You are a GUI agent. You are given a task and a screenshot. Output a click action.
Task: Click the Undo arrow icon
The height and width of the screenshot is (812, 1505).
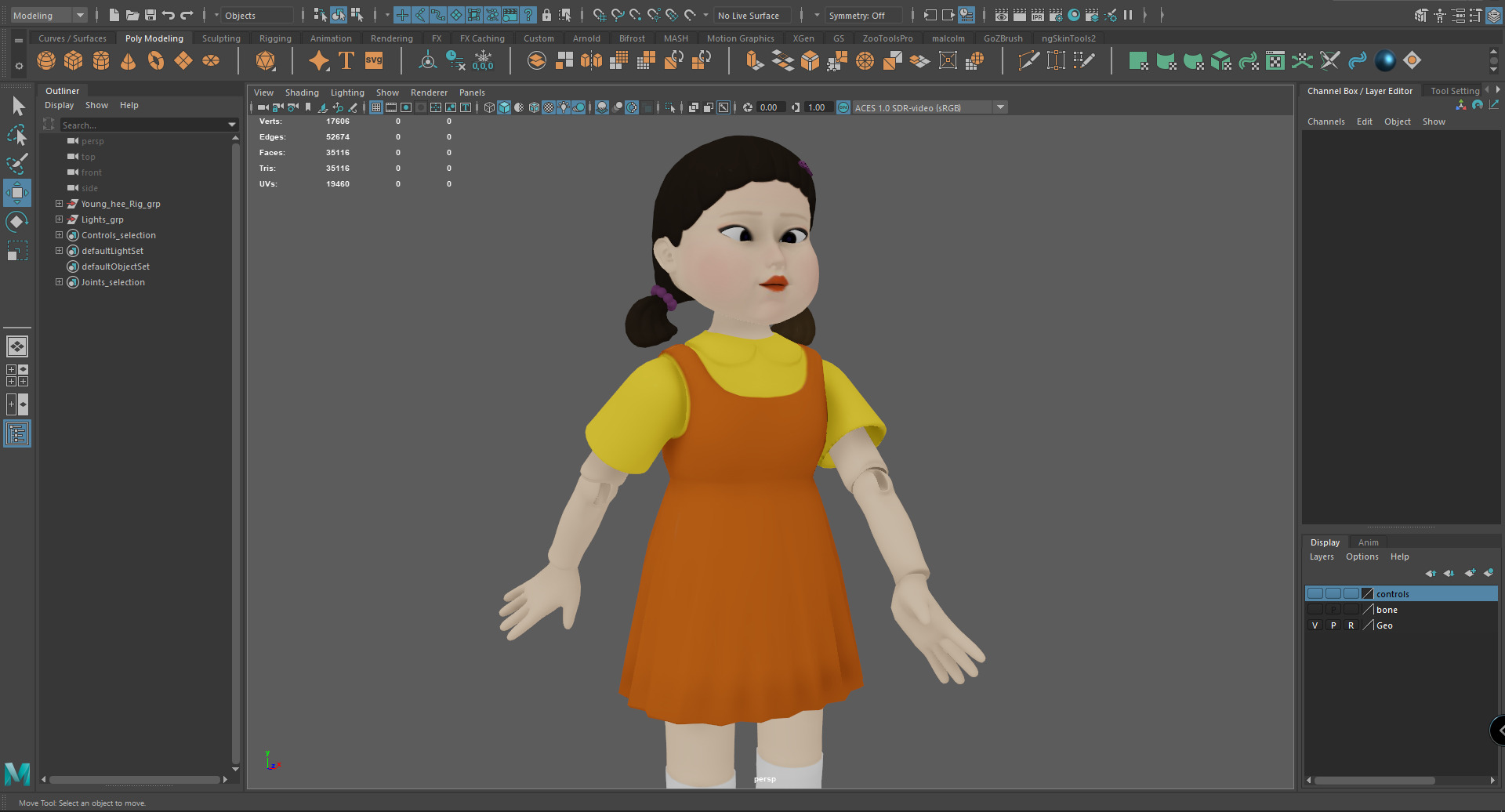click(x=169, y=15)
